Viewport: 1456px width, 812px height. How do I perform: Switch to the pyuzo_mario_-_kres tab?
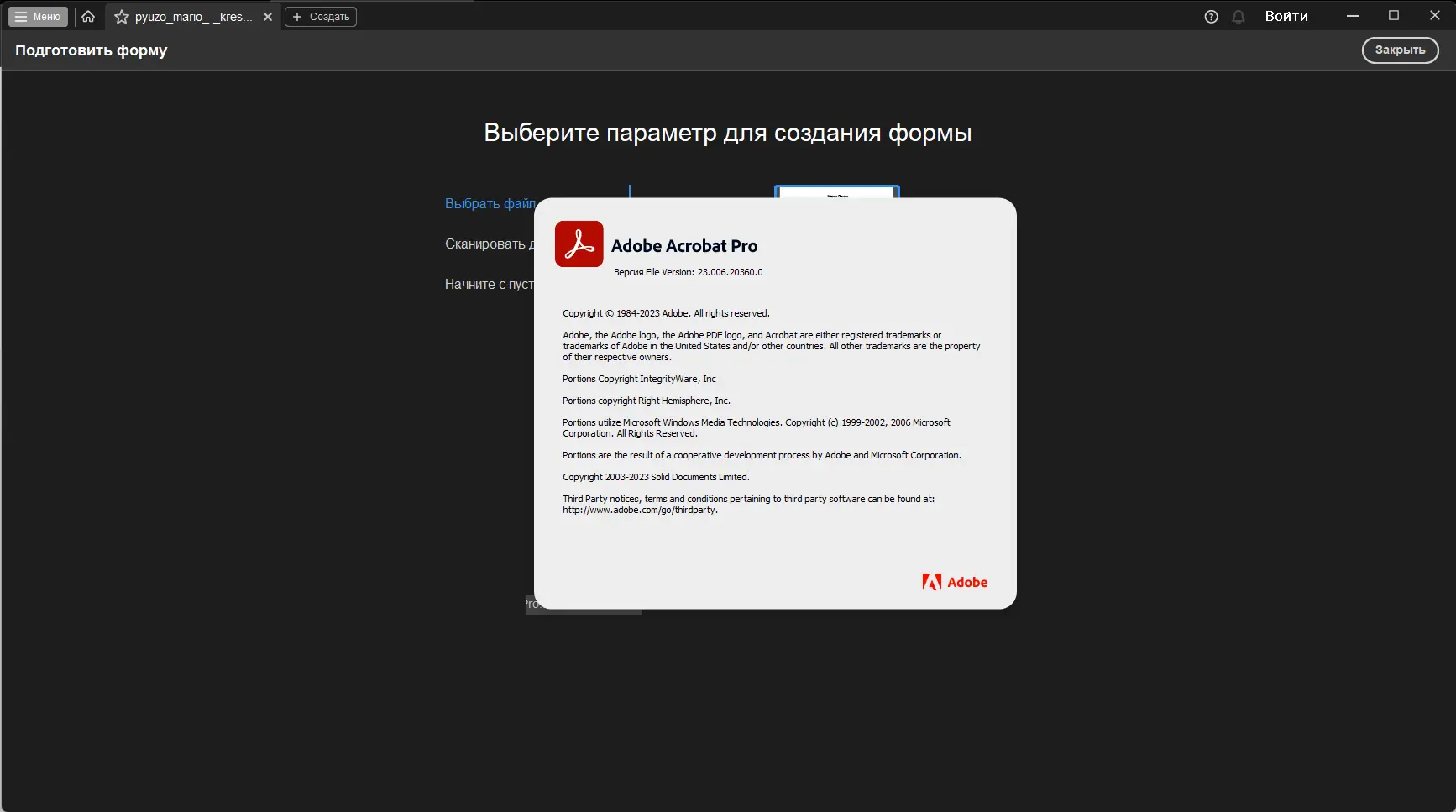[x=191, y=16]
